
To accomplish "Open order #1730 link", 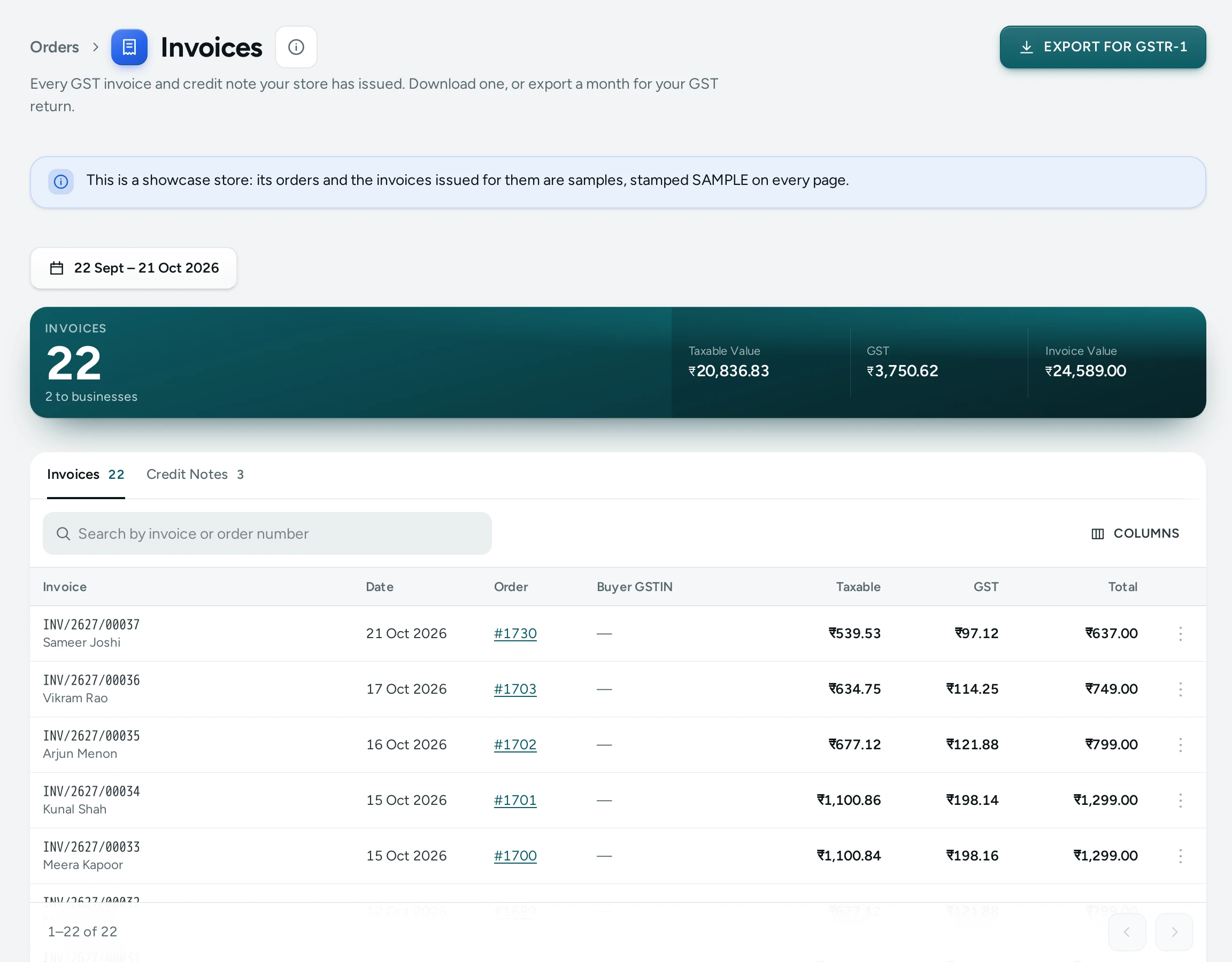I will 515,634.
